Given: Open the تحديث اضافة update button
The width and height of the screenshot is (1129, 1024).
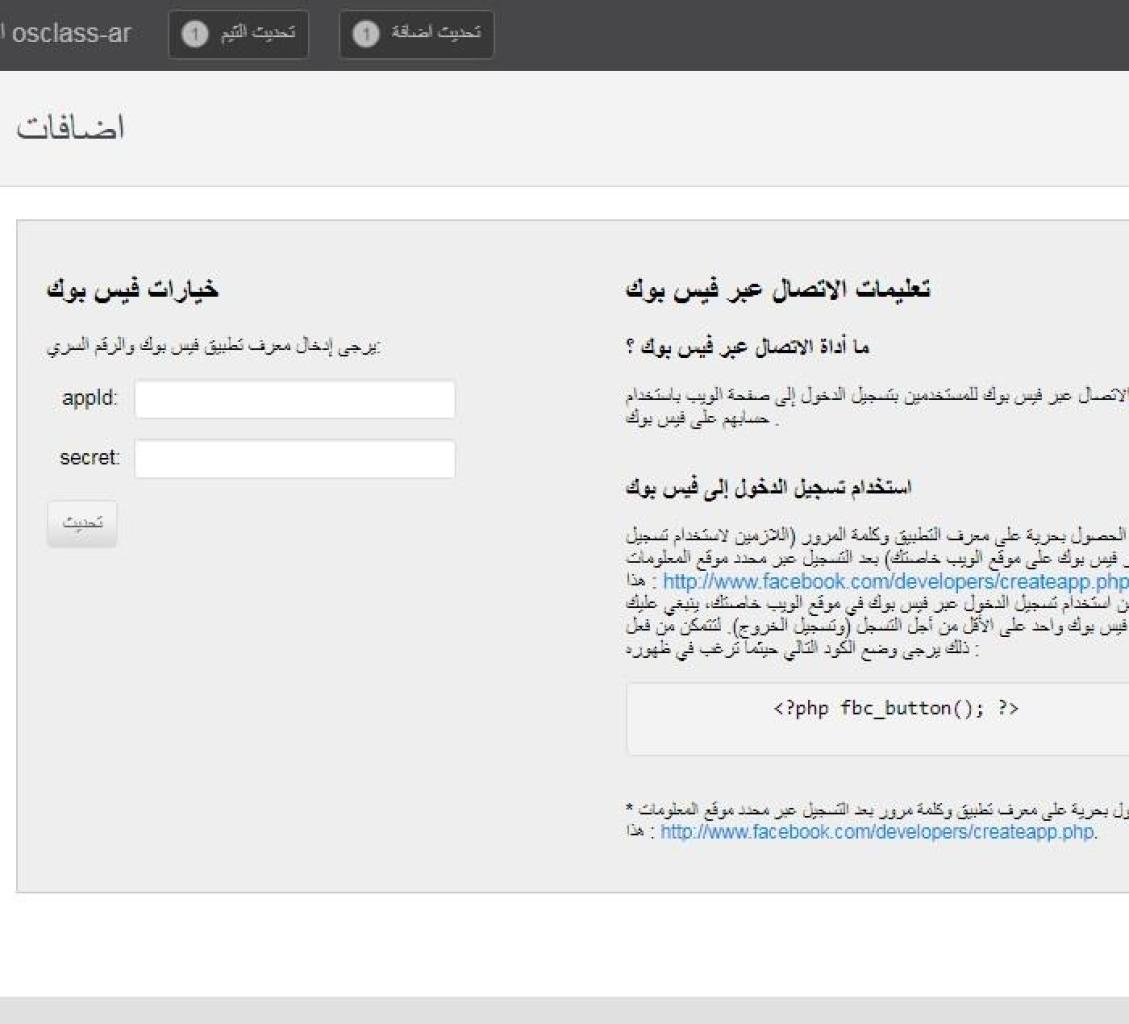Looking at the screenshot, I should pos(416,34).
